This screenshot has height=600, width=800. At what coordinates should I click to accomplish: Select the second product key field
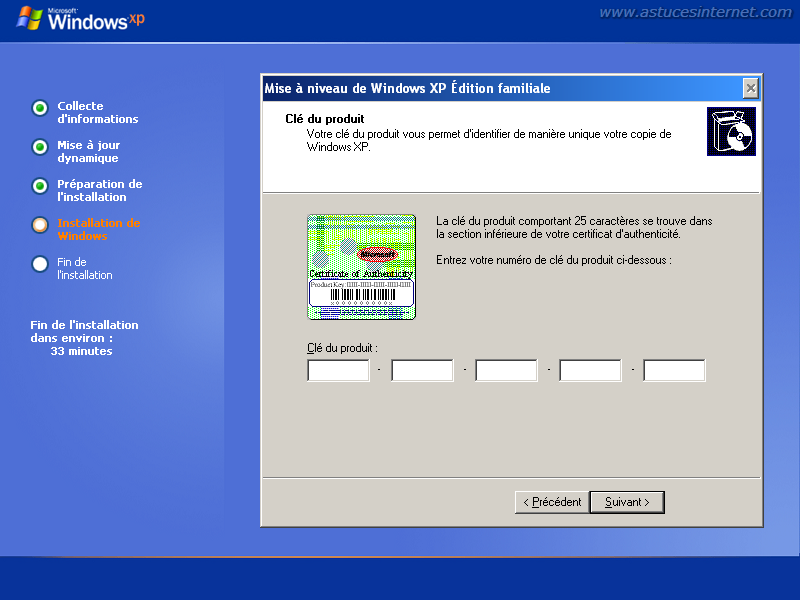click(x=422, y=370)
